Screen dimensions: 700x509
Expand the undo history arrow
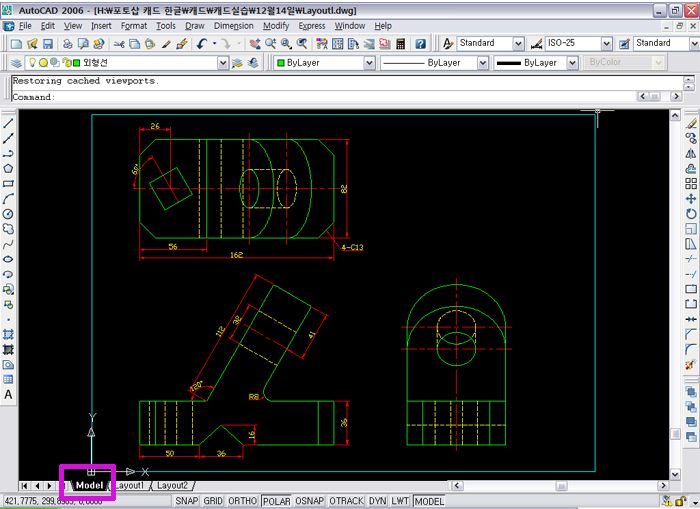214,44
